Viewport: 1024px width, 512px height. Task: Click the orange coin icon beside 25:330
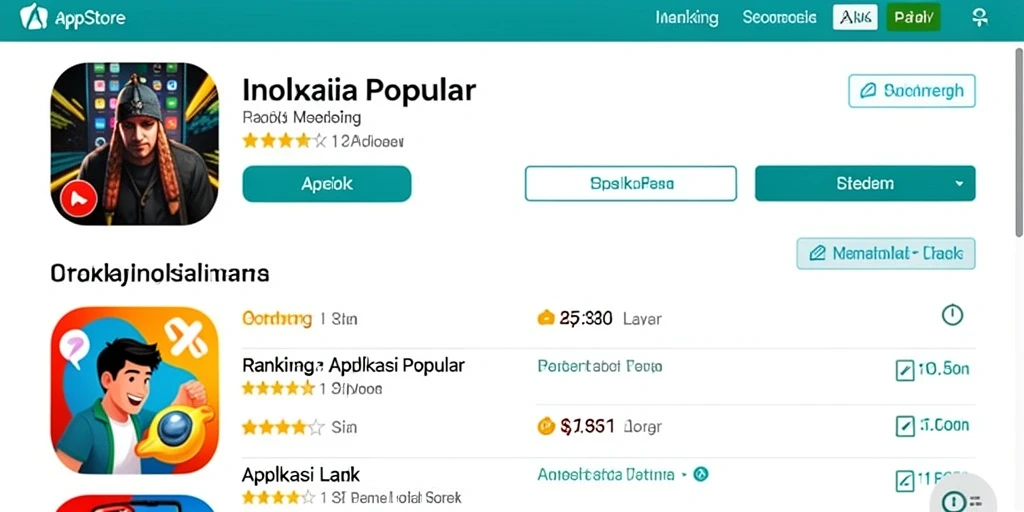point(545,318)
